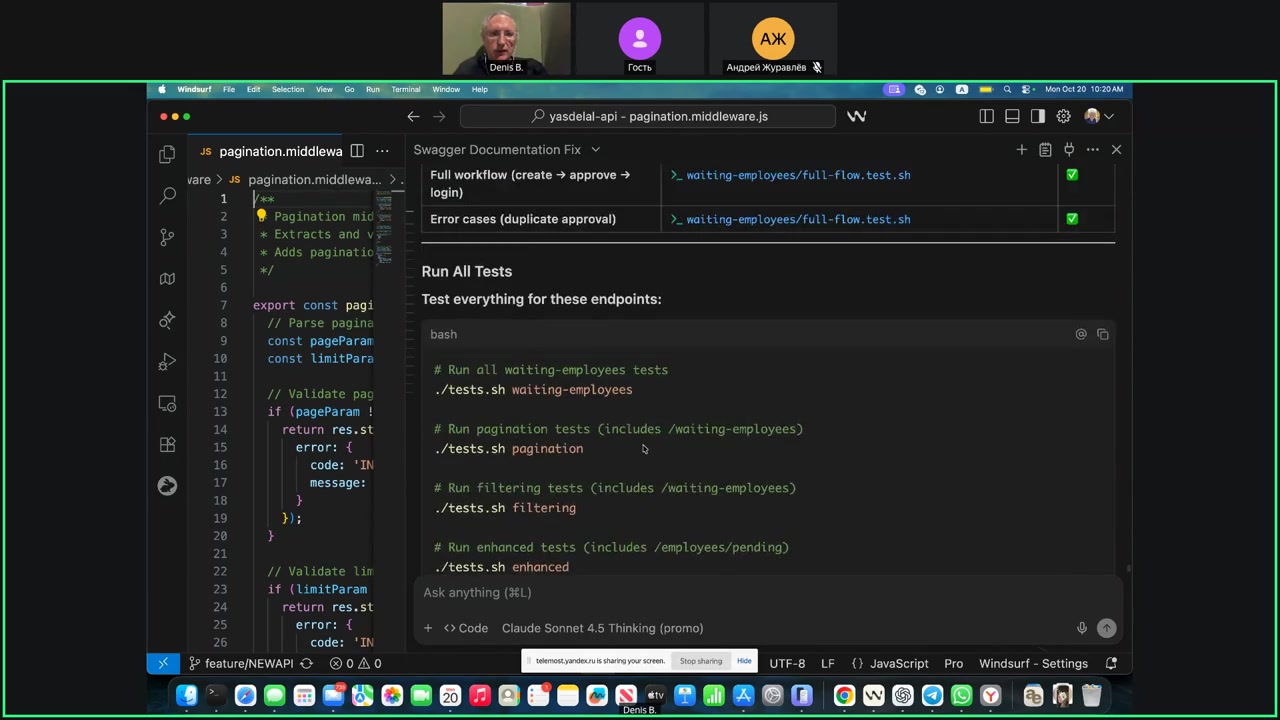Start new chat with plus icon

(1021, 150)
